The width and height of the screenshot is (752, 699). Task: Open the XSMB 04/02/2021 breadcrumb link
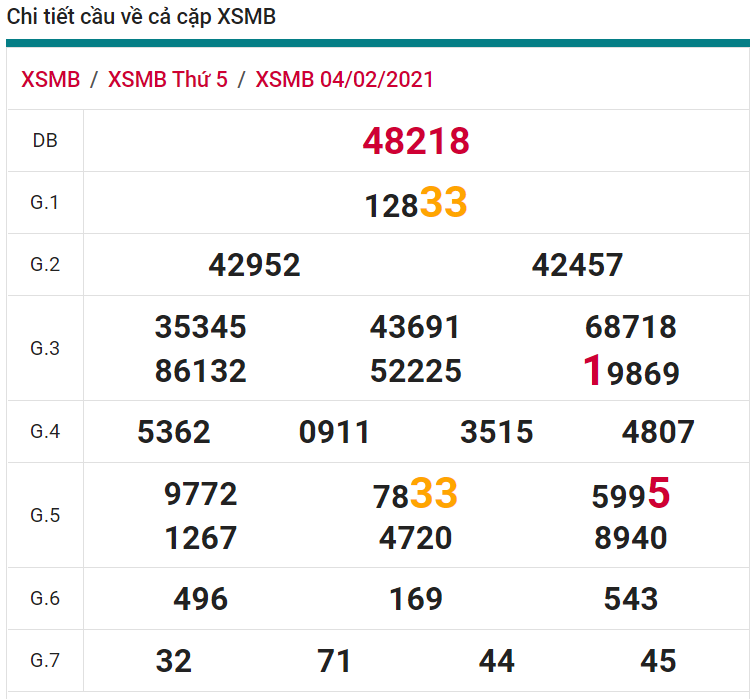(345, 80)
